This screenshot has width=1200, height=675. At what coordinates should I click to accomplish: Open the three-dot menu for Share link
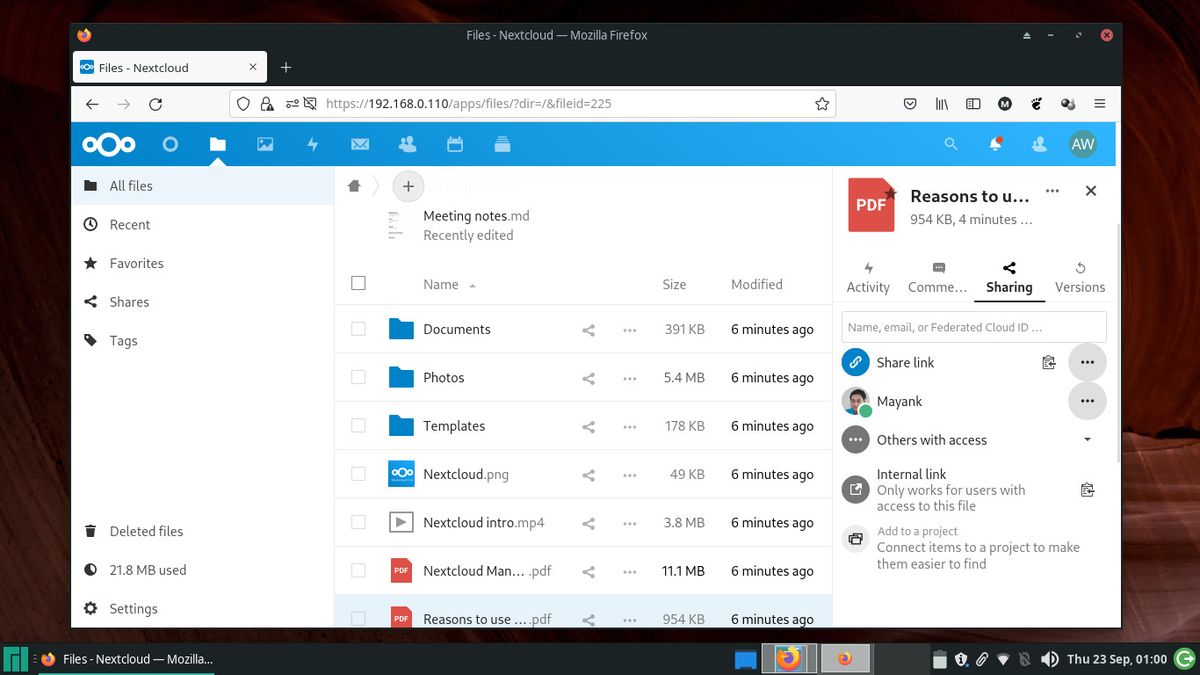[x=1087, y=361]
